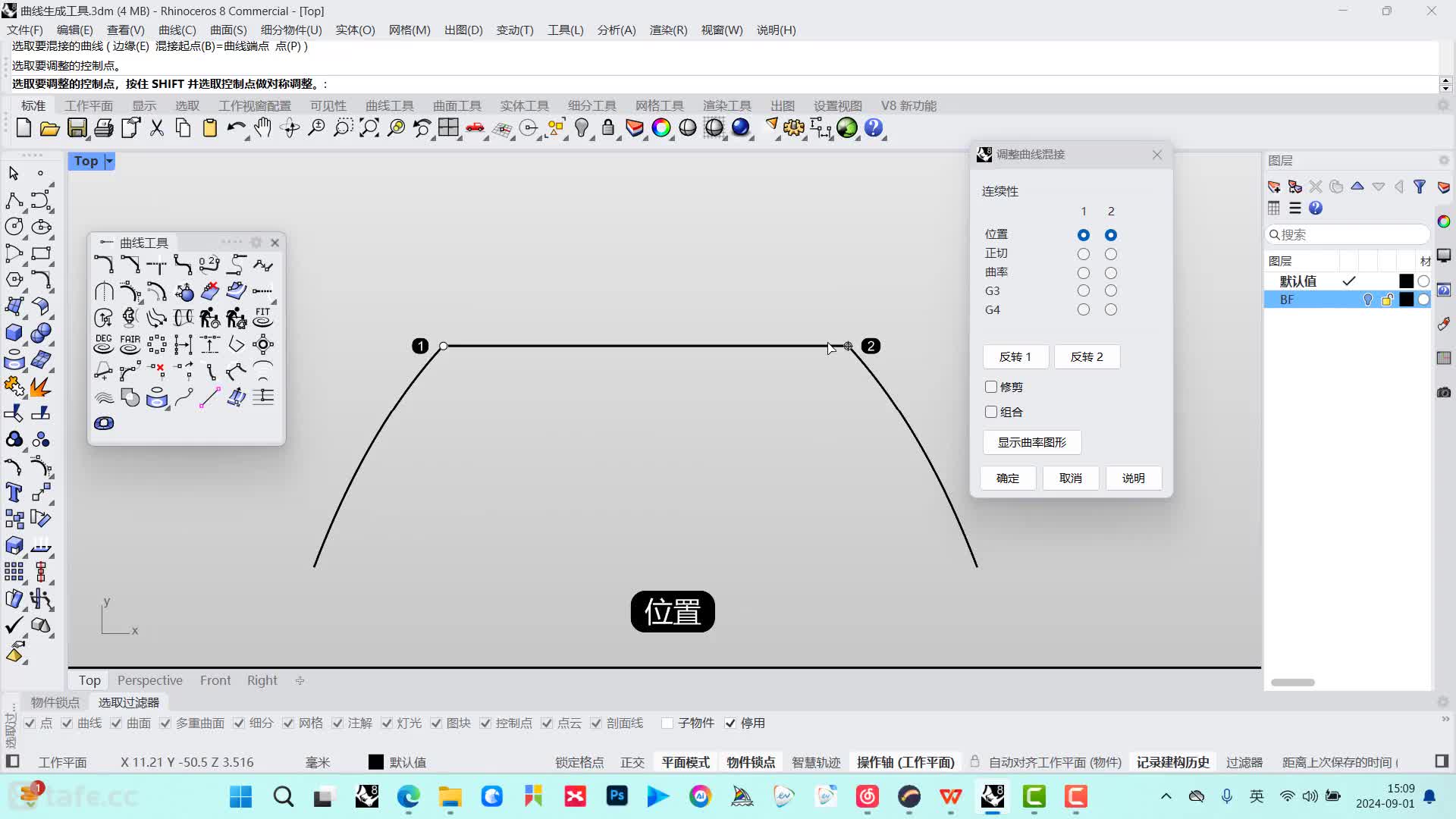The height and width of the screenshot is (819, 1456).
Task: Click the DEG change degree tool
Action: (104, 344)
